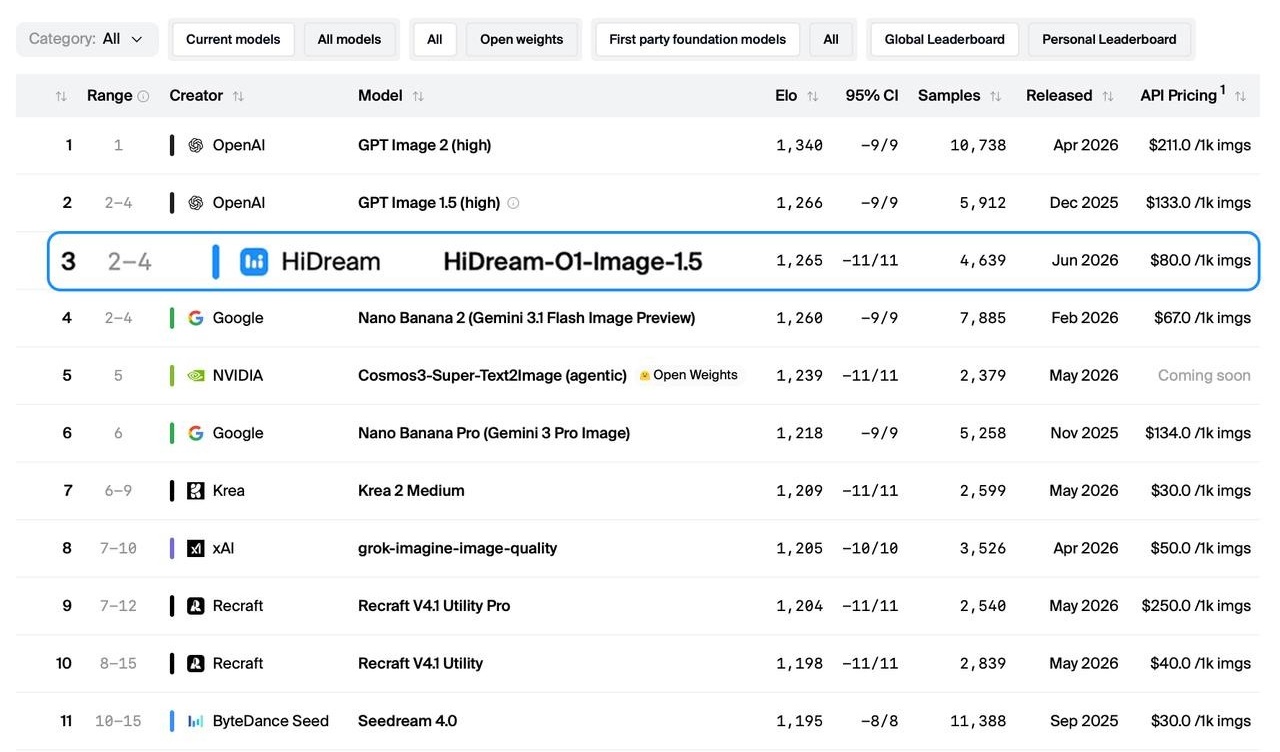
Task: Click the Google logo in Nano Banana 2 row
Action: coord(196,318)
